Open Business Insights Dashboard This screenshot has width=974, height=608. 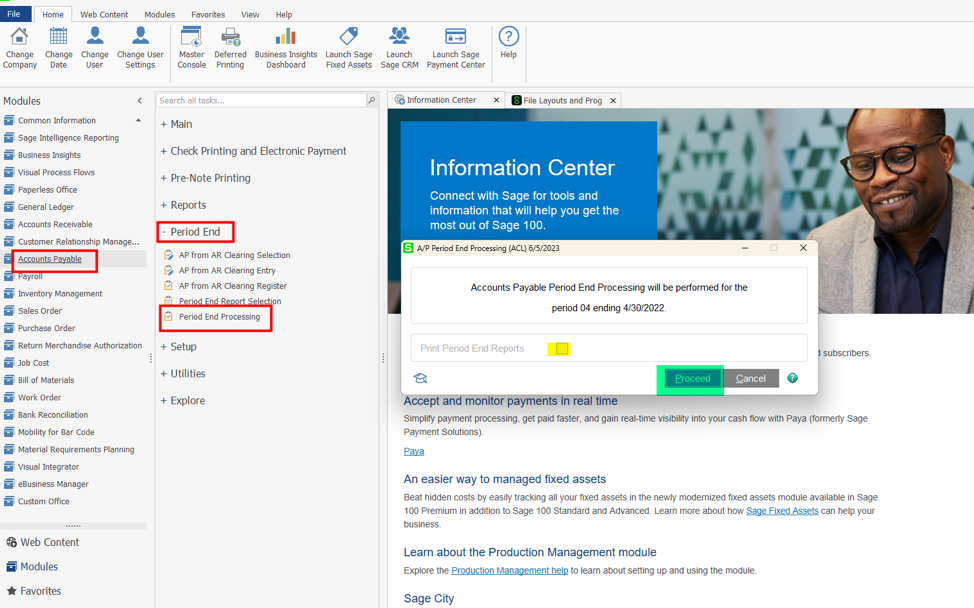tap(286, 48)
